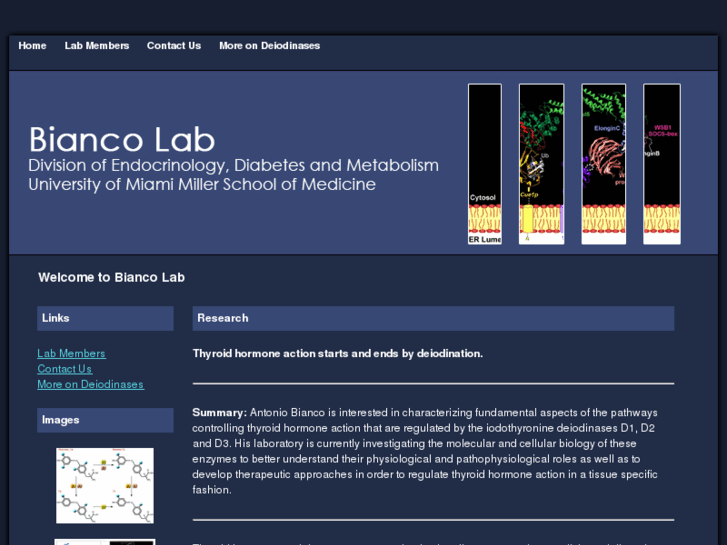727x545 pixels.
Task: Click the Research section header
Action: pyautogui.click(x=433, y=318)
